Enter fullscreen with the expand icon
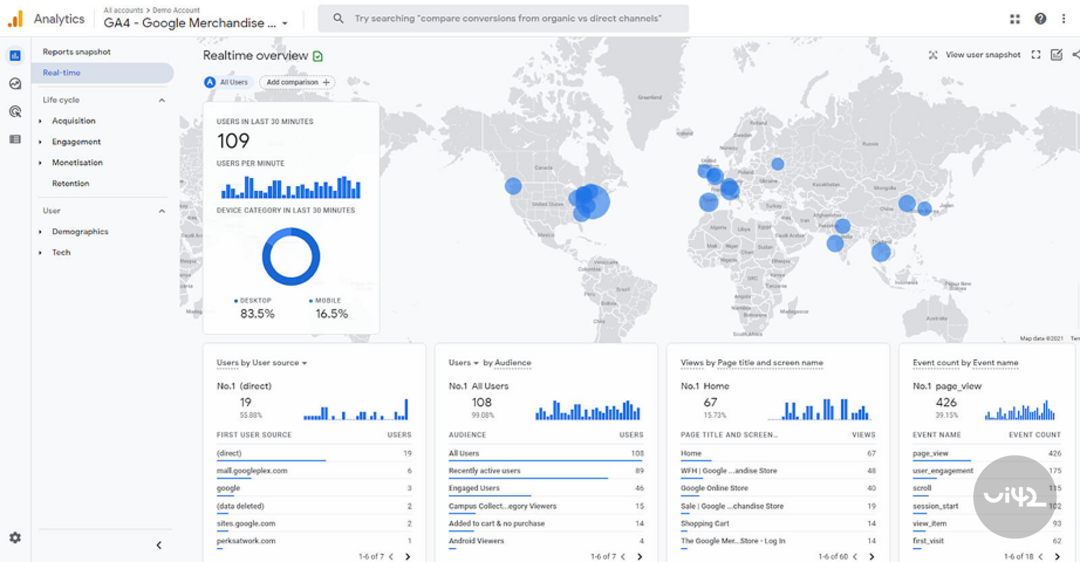This screenshot has width=1080, height=562. tap(1035, 55)
